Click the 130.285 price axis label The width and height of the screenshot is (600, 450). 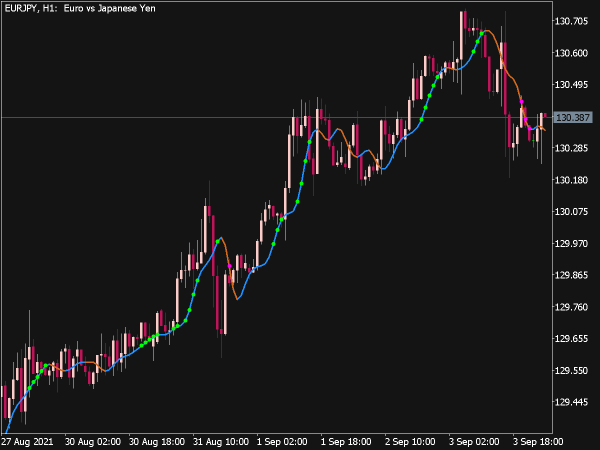pos(571,148)
